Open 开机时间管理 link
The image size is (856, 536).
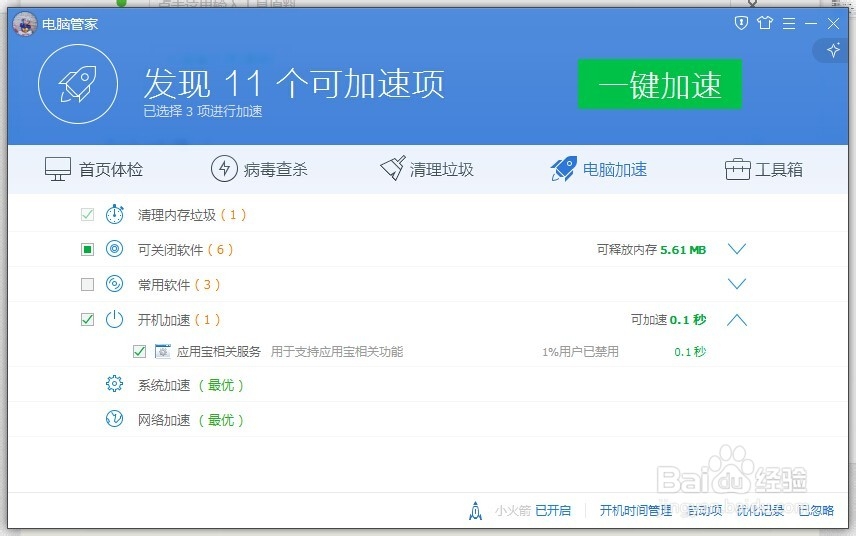(x=635, y=510)
